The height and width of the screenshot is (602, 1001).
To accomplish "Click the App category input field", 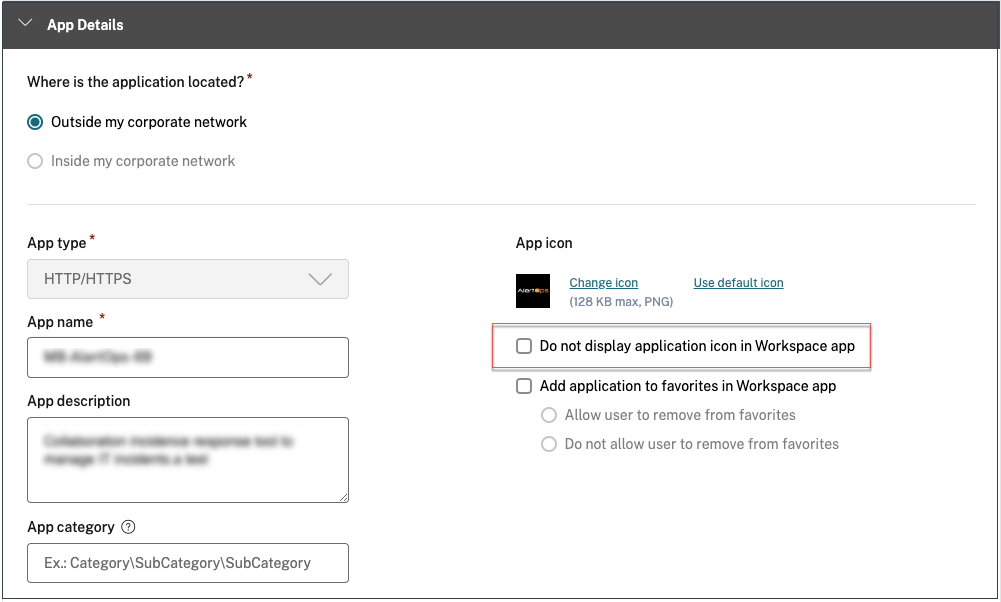I will click(x=187, y=563).
